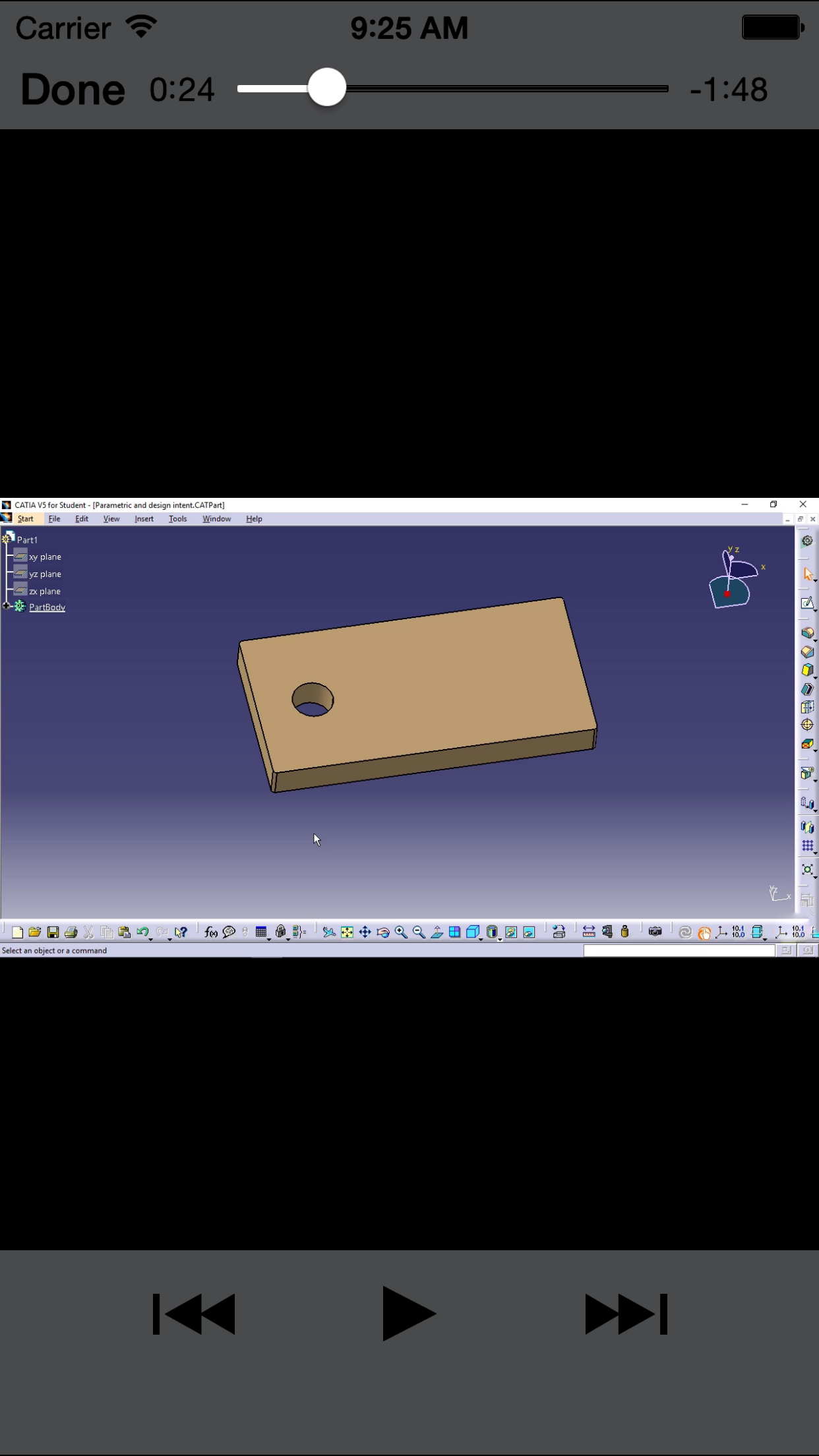Open the Help menu

254,519
